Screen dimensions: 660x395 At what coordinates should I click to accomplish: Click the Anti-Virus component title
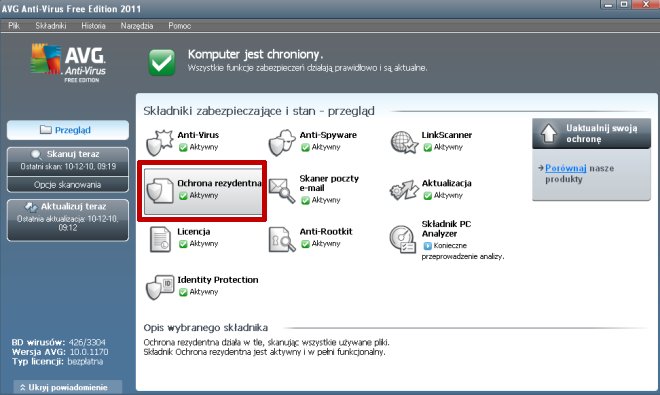click(198, 135)
